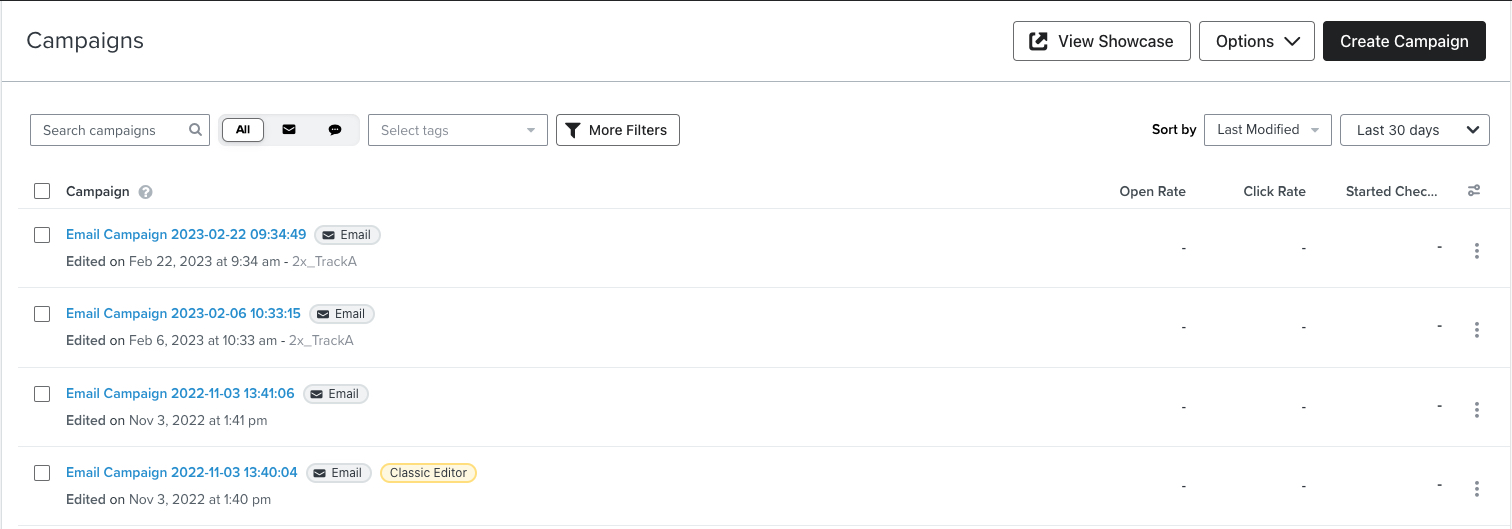
Task: Open the column settings sliders icon
Action: point(1474,191)
